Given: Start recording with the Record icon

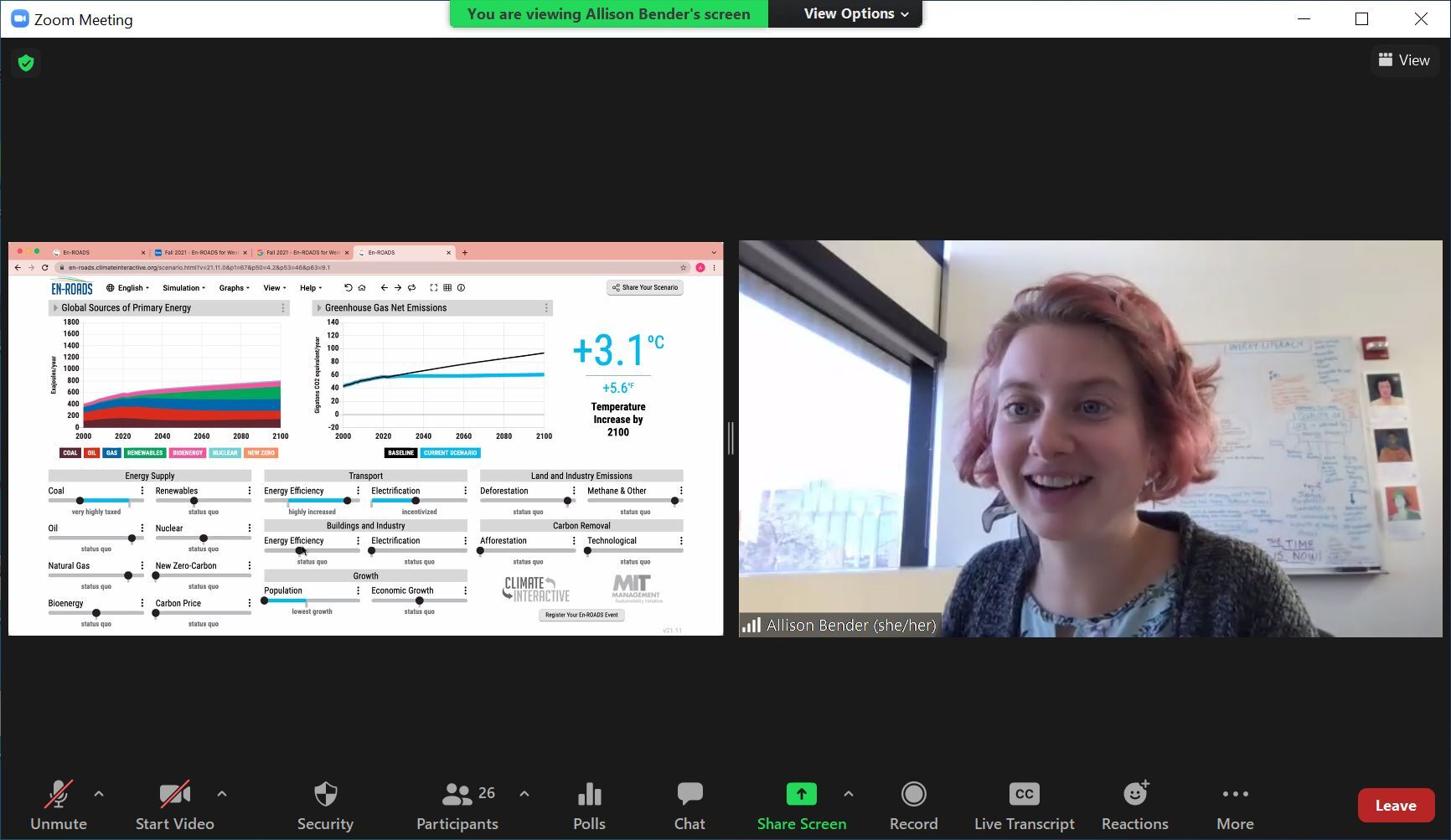Looking at the screenshot, I should [x=913, y=795].
